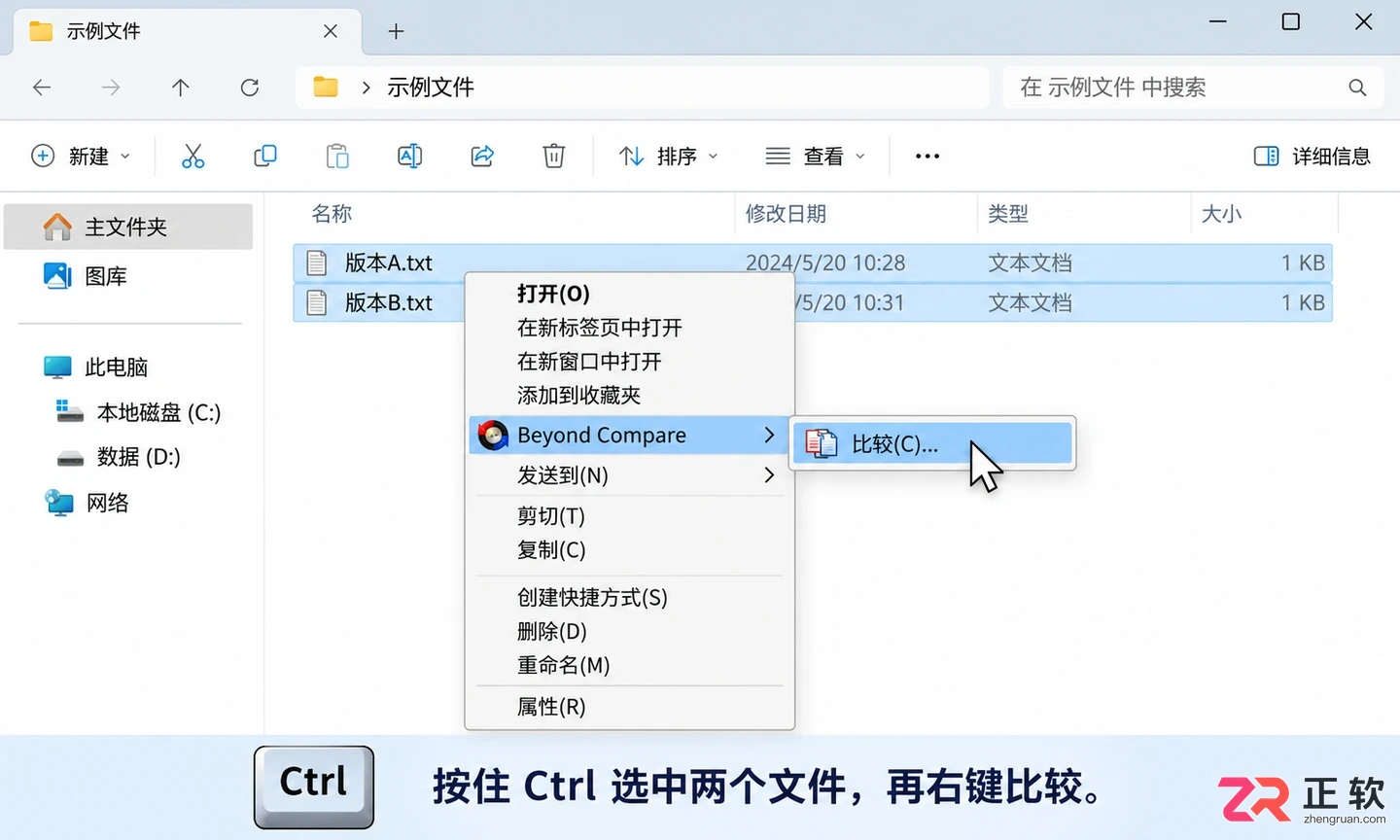Add a new tab with plus button
The width and height of the screenshot is (1400, 840).
(x=396, y=31)
